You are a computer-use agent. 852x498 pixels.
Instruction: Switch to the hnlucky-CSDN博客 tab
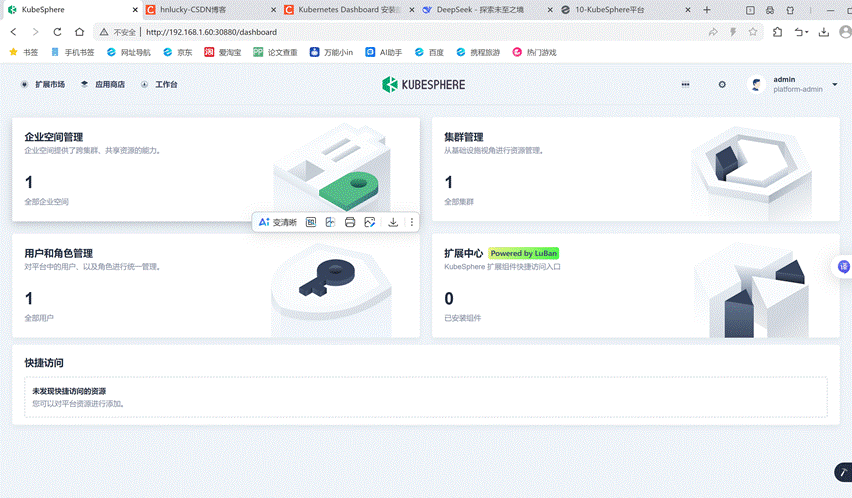(211, 10)
